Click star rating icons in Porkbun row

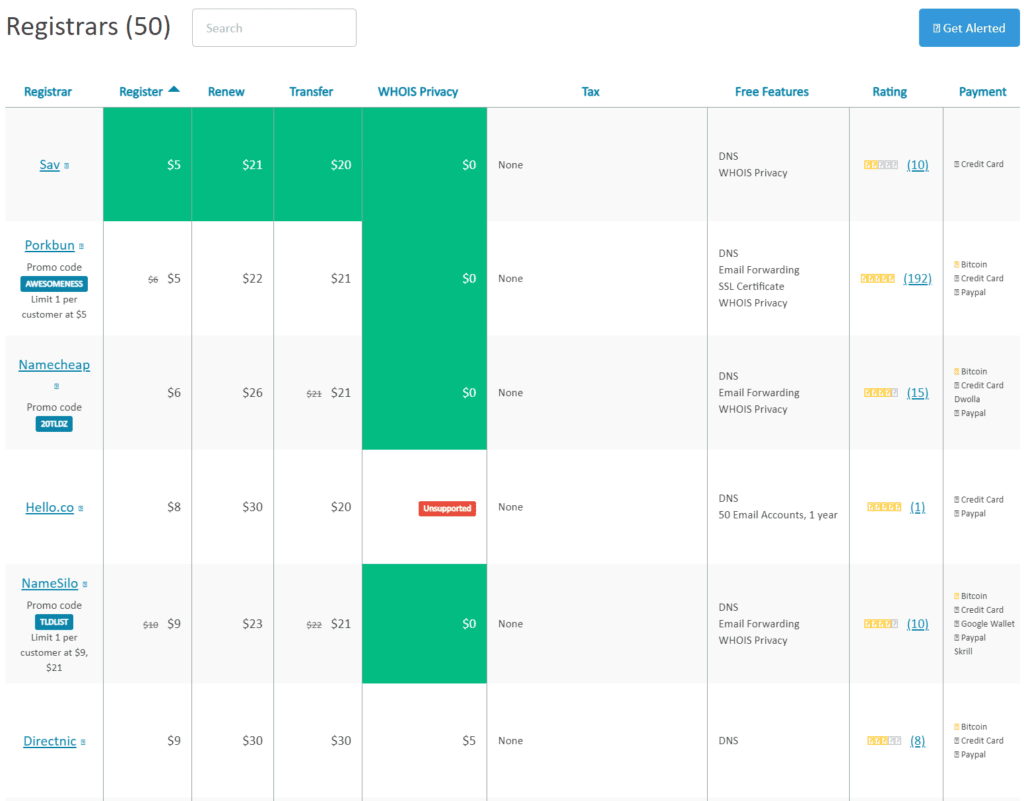tap(878, 279)
